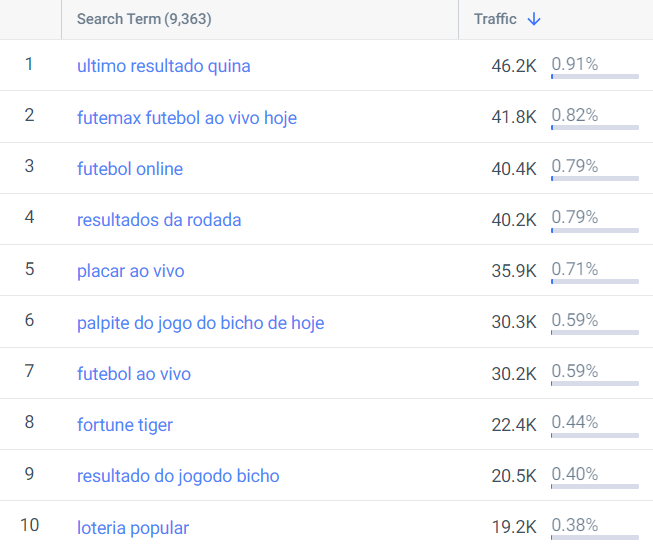This screenshot has width=653, height=549.
Task: Select the 'futebol online' search term
Action: point(130,169)
